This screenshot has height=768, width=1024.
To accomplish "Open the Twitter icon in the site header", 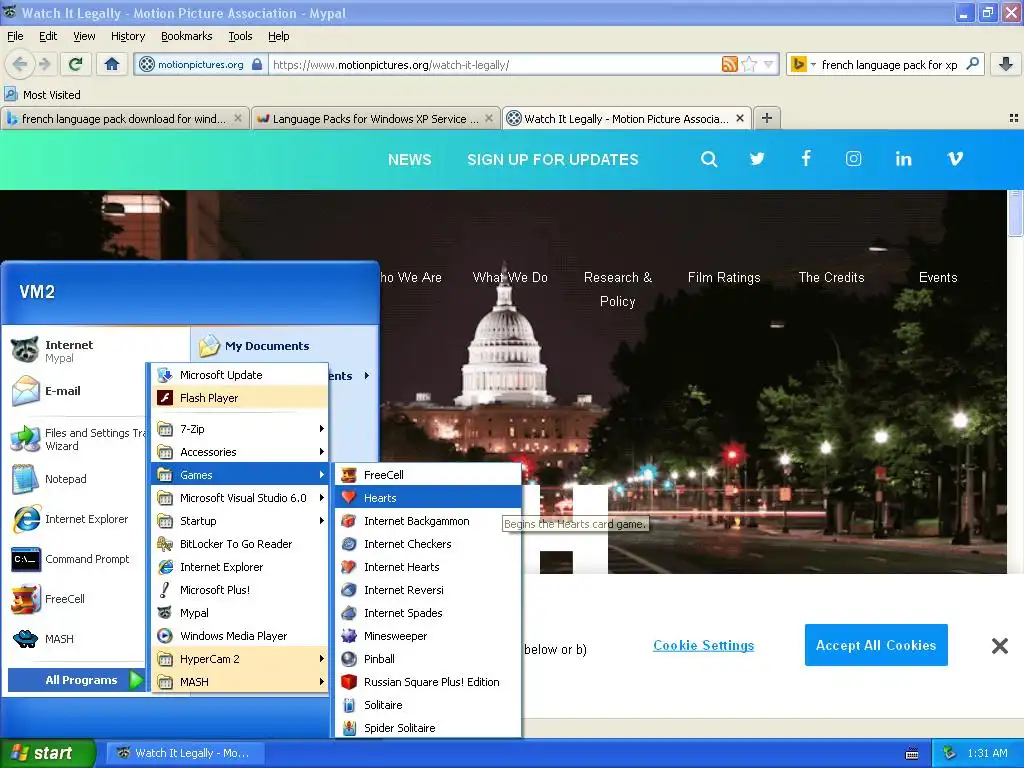I will (x=757, y=159).
